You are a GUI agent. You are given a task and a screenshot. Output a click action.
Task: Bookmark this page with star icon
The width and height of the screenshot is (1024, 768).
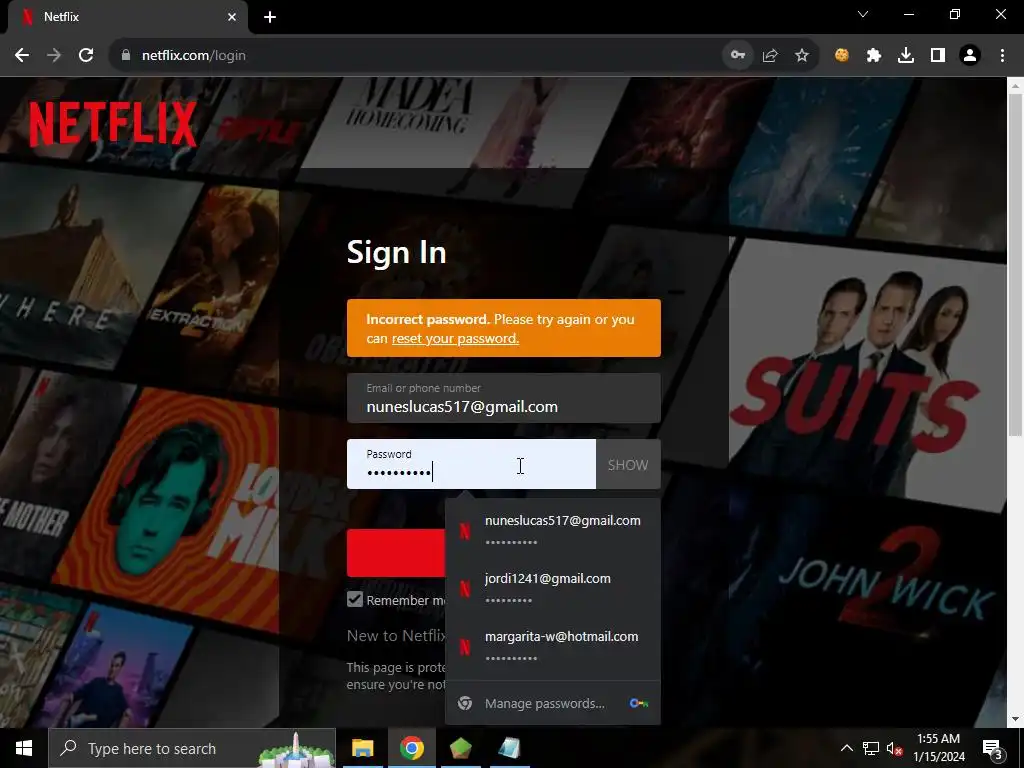802,56
